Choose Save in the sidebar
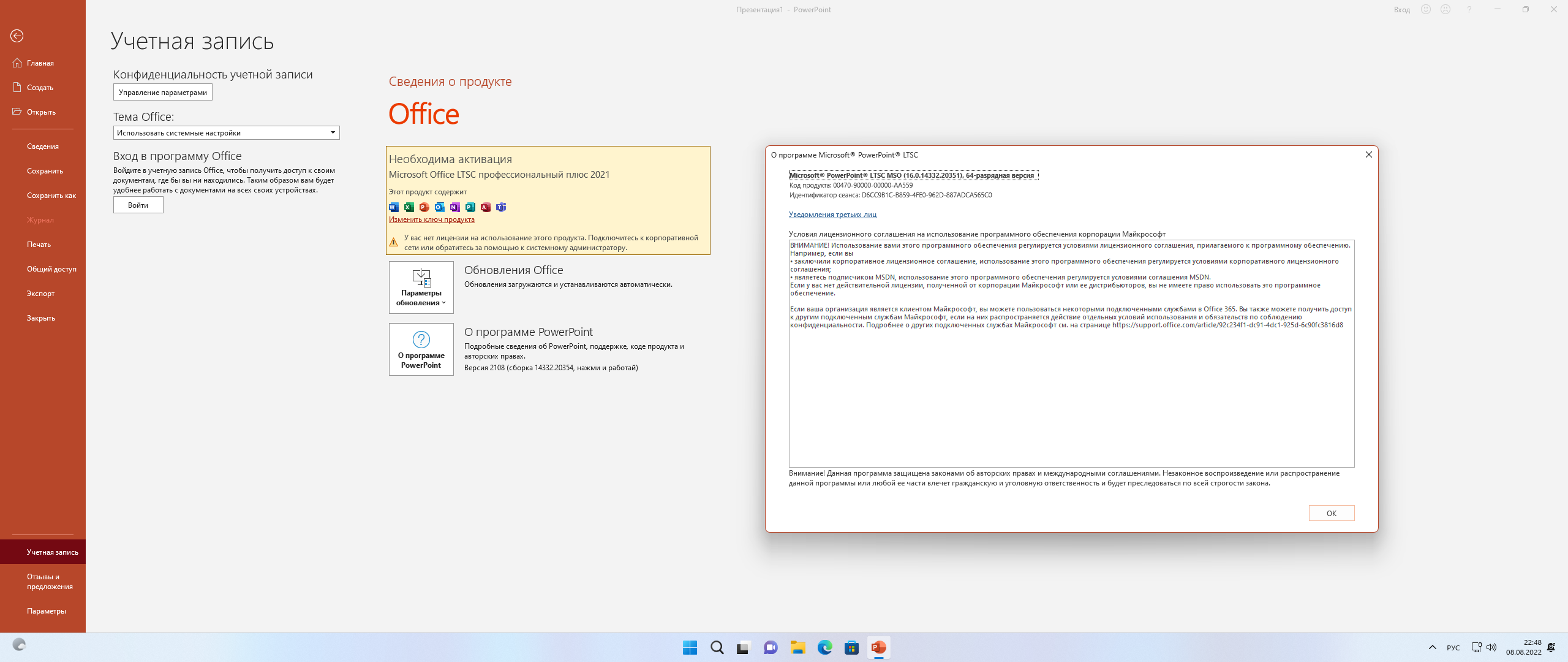 tap(43, 171)
